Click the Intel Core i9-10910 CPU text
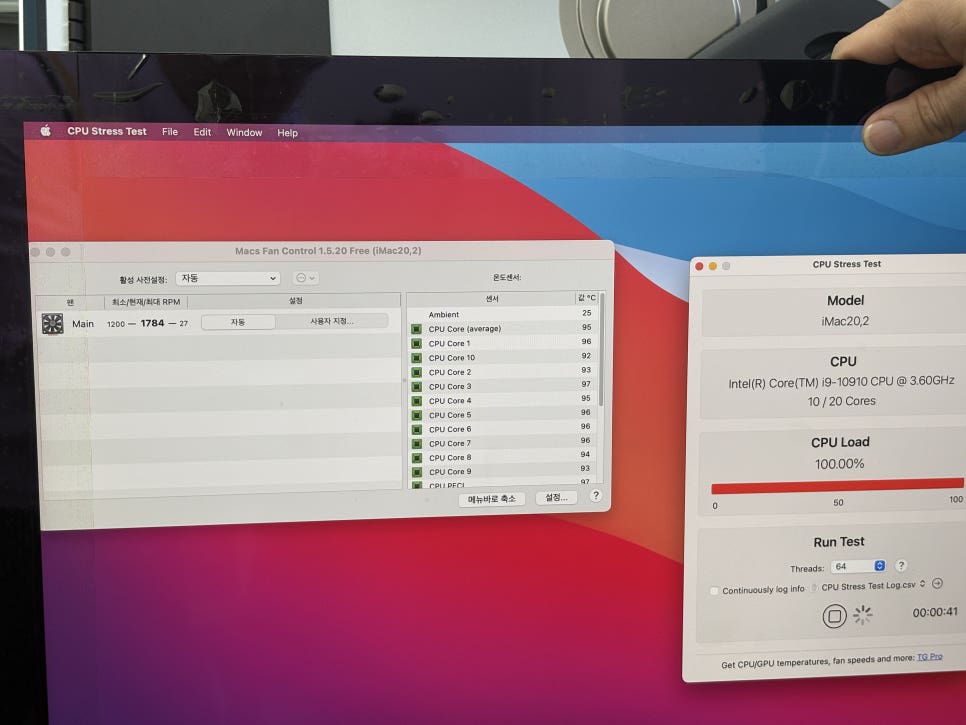966x725 pixels. point(841,382)
